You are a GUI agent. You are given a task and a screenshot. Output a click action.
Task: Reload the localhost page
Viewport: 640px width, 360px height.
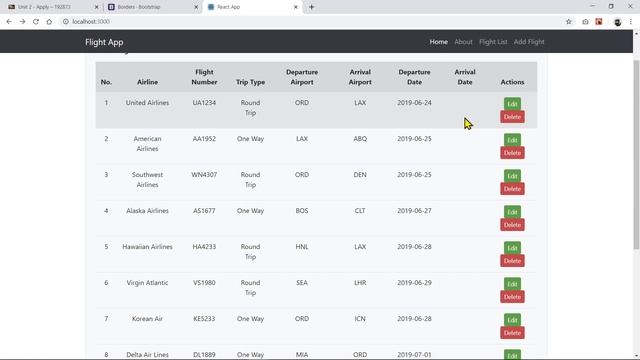click(x=36, y=22)
